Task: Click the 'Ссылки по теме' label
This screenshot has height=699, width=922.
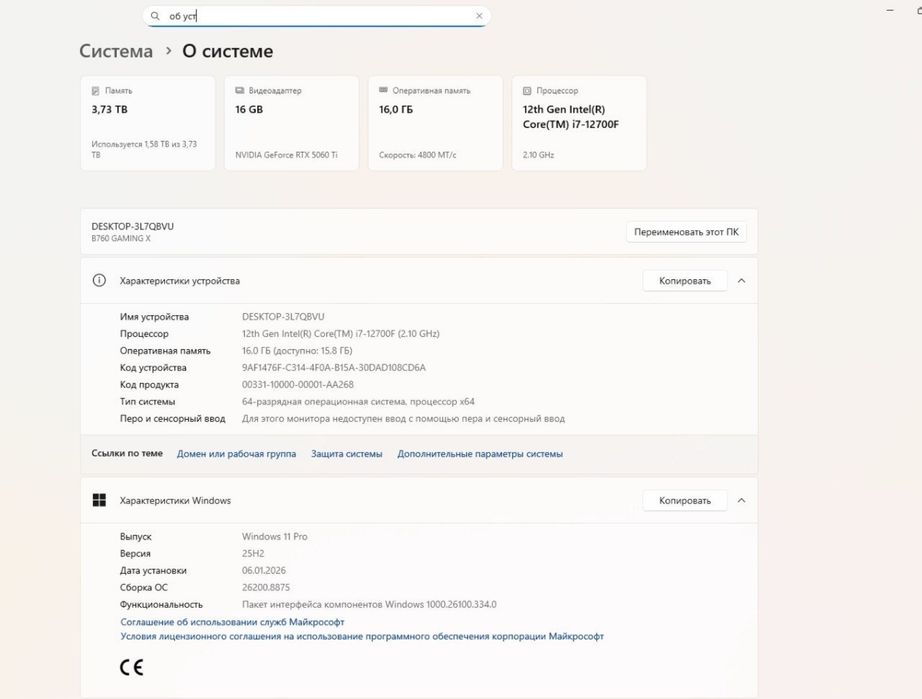Action: click(127, 453)
